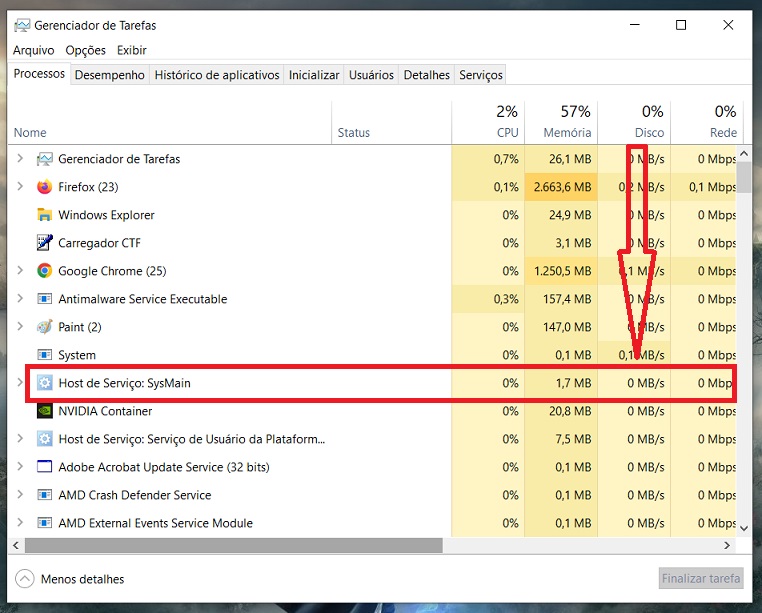
Task: Switch to the Desempenho tab
Action: pyautogui.click(x=110, y=75)
